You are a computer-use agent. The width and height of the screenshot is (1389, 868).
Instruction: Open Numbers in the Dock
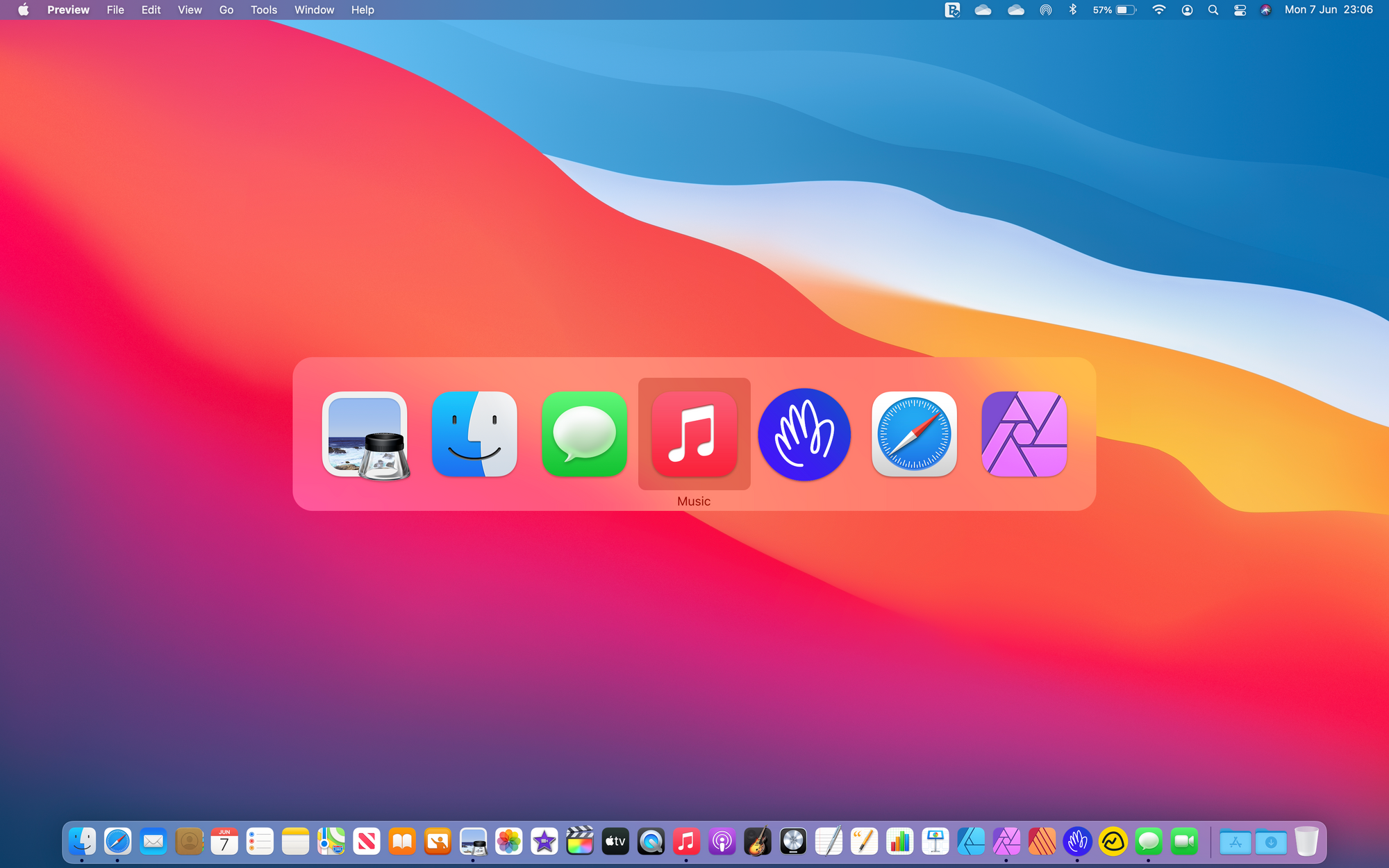click(x=899, y=842)
